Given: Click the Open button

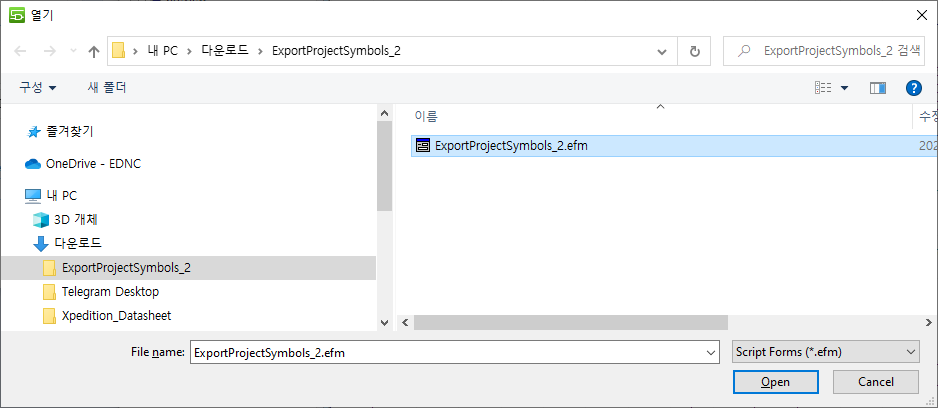Looking at the screenshot, I should coord(775,382).
